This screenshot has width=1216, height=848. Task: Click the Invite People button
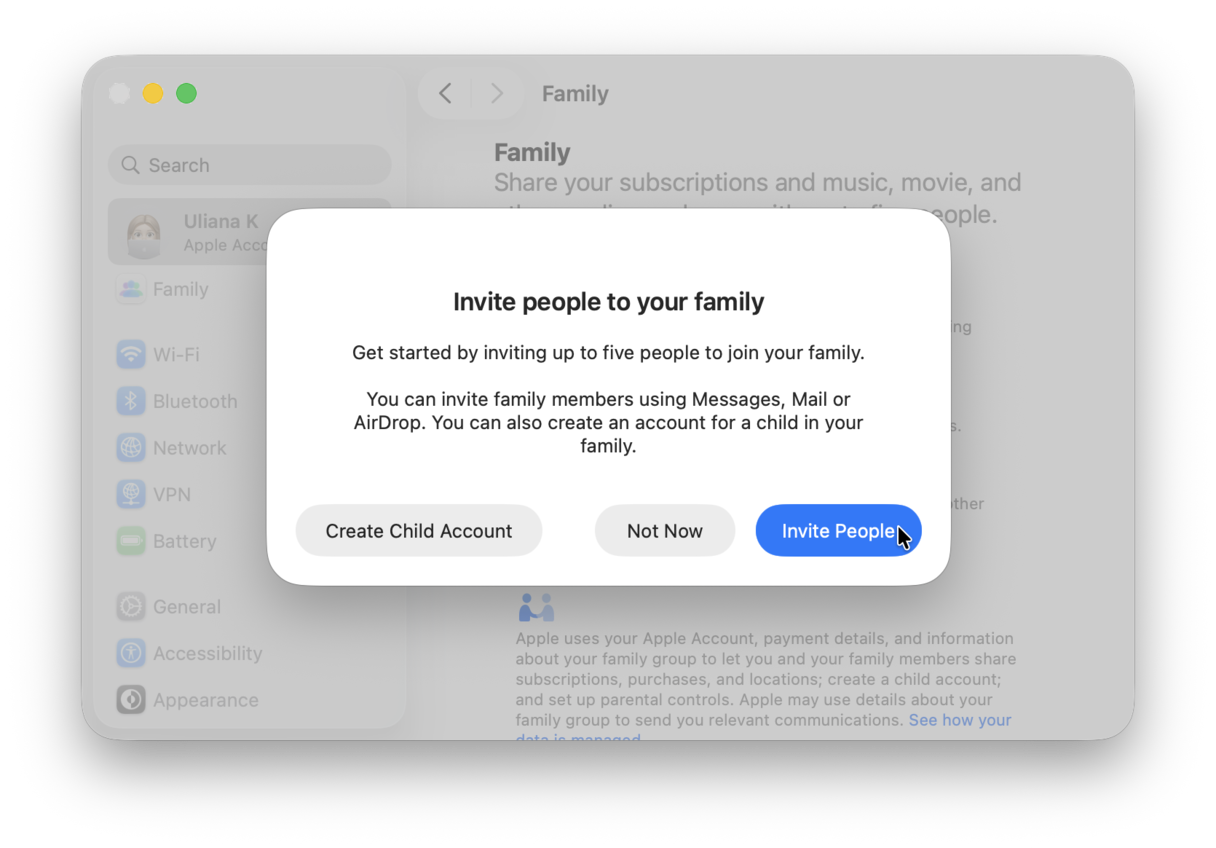[x=838, y=531]
